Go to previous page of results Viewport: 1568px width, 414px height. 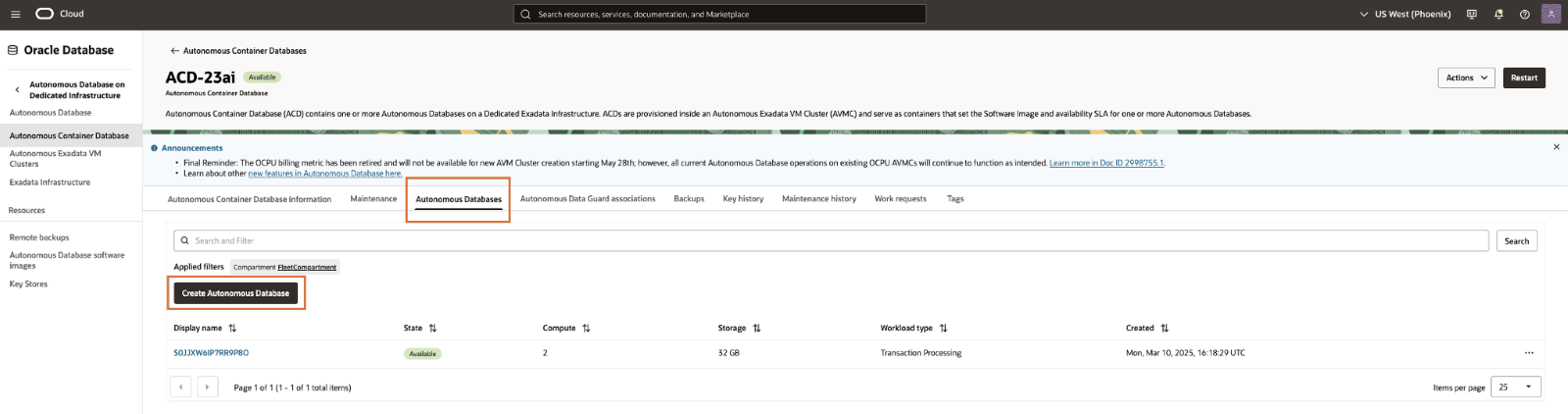coord(180,387)
